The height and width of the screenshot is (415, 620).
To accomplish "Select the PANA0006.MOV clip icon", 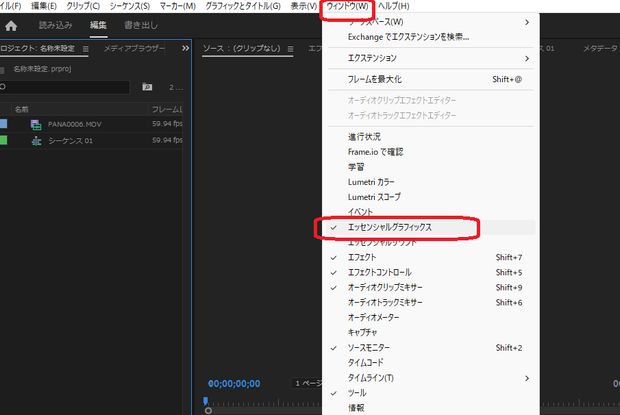I will (x=36, y=124).
